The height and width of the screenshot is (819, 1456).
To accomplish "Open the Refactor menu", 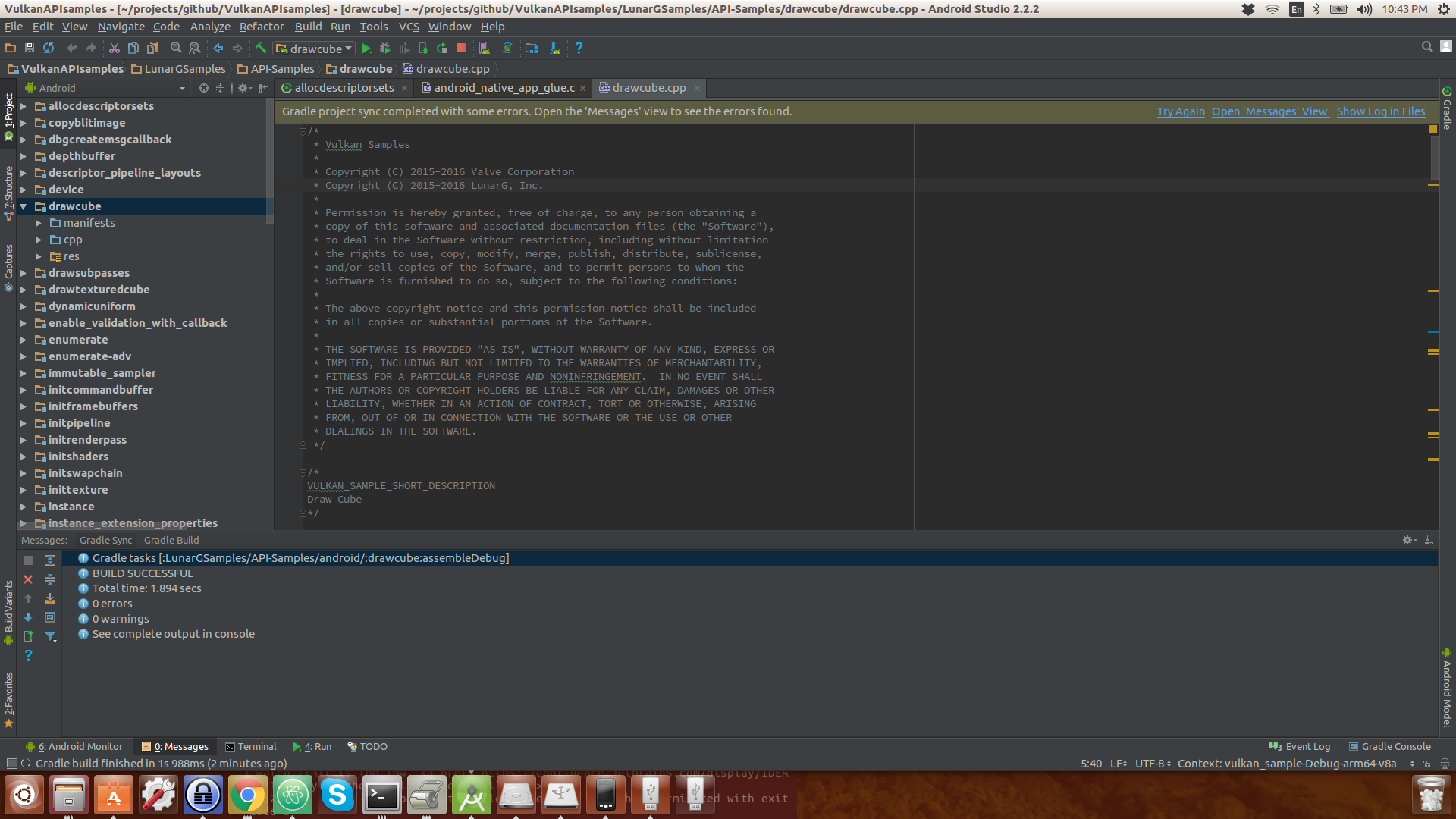I will pos(262,27).
